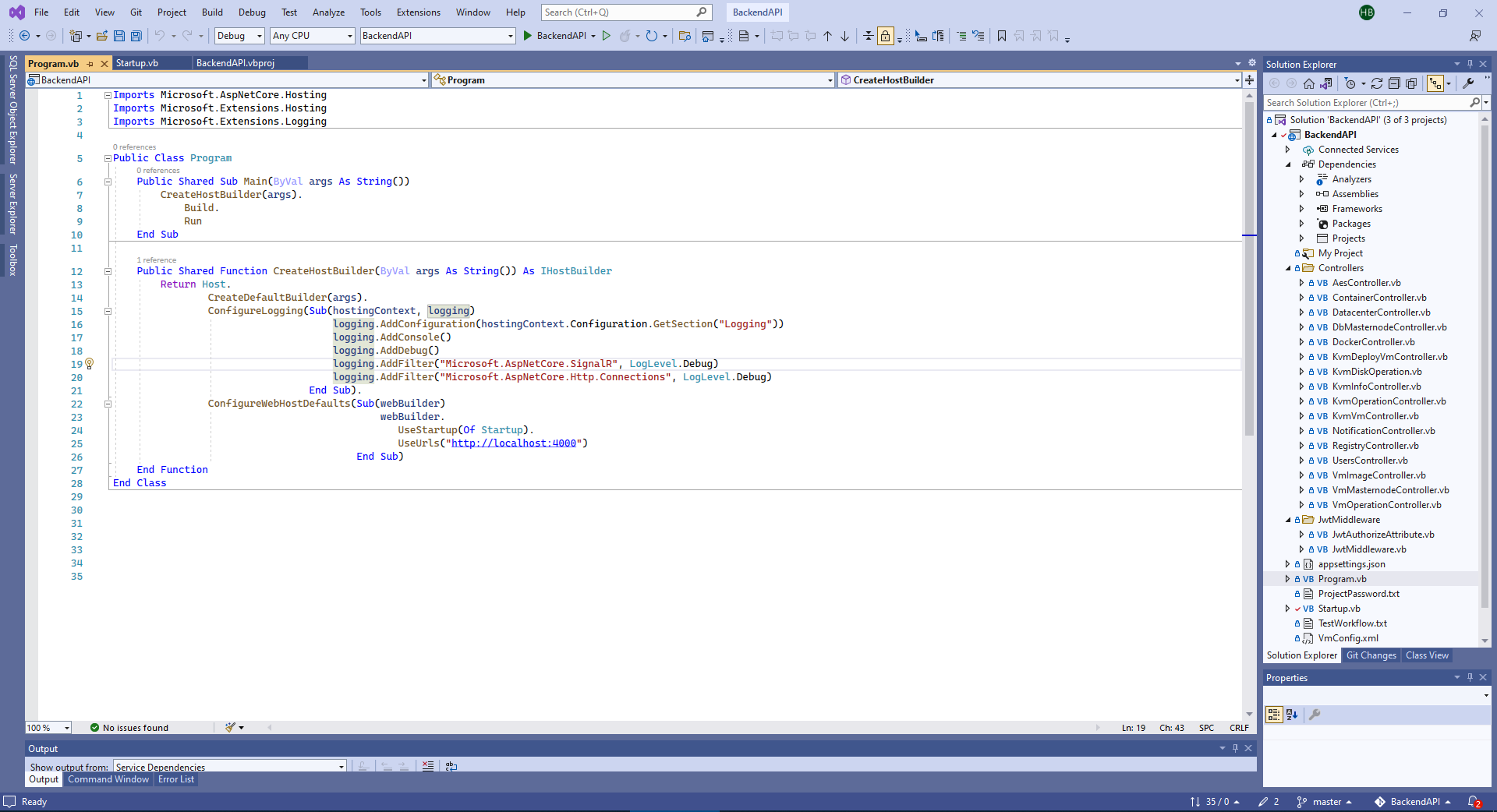Click Property Pages wrench in Properties panel

click(1315, 715)
